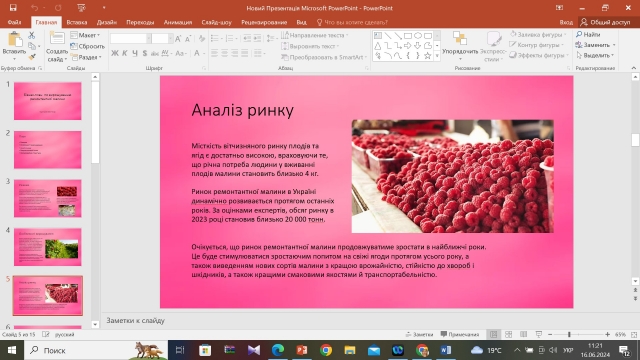Toggle Notes (Заметки) pane in status bar
The width and height of the screenshot is (640, 360).
click(419, 334)
